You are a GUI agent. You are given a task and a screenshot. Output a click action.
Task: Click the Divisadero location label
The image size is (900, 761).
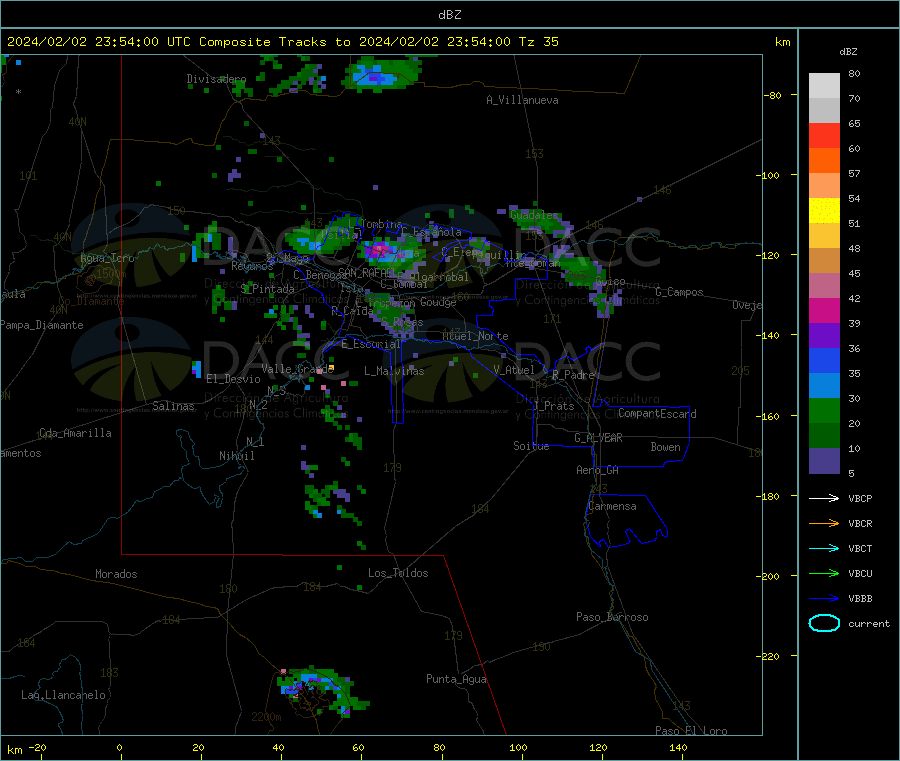tap(216, 79)
